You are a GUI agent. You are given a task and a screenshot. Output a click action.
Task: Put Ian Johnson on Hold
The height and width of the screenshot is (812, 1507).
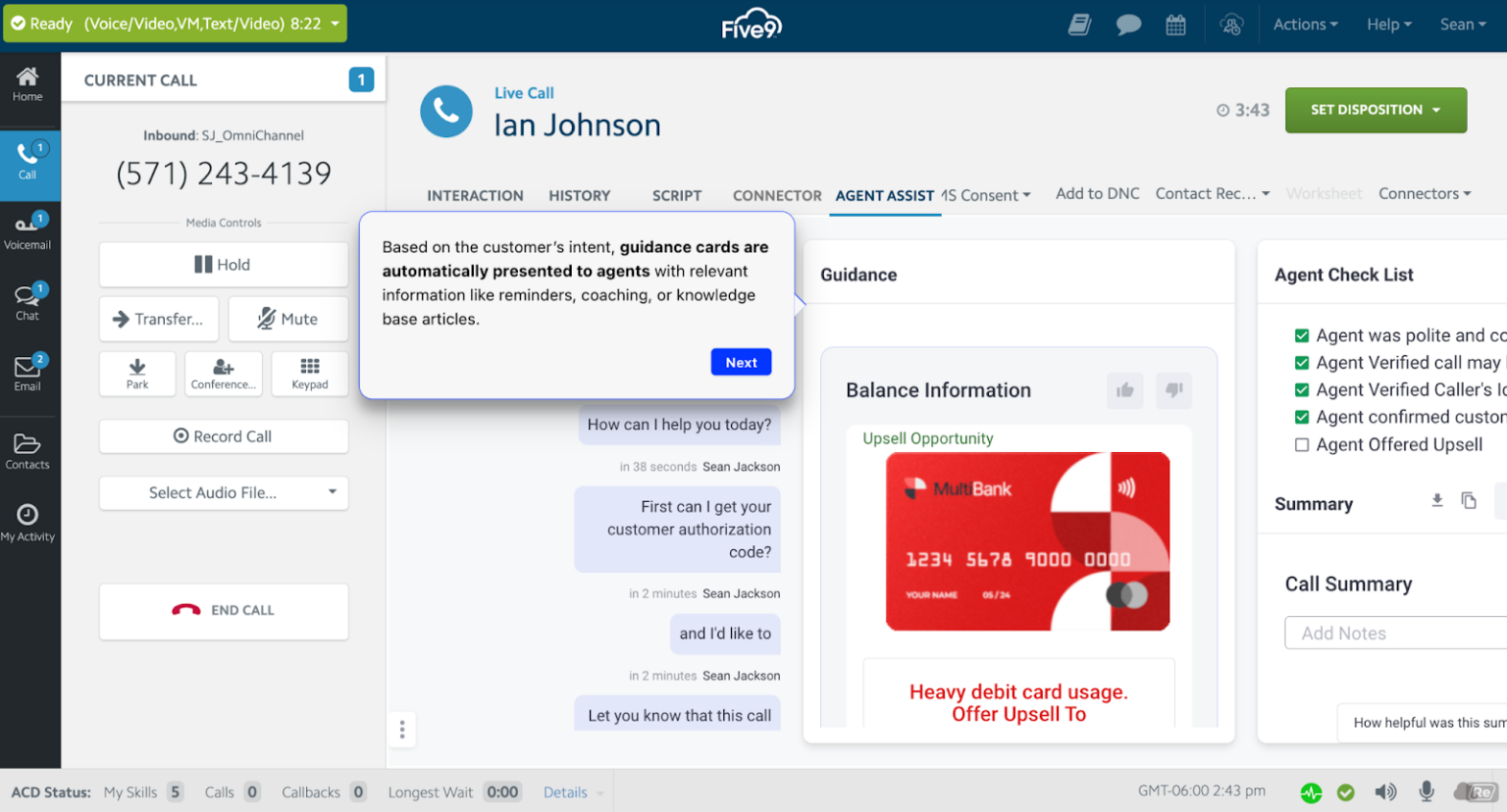point(224,265)
